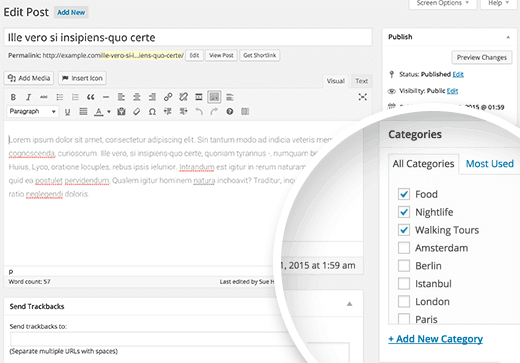Open keyboard shortcuts help icon
This screenshot has width=520, height=363.
tap(230, 112)
